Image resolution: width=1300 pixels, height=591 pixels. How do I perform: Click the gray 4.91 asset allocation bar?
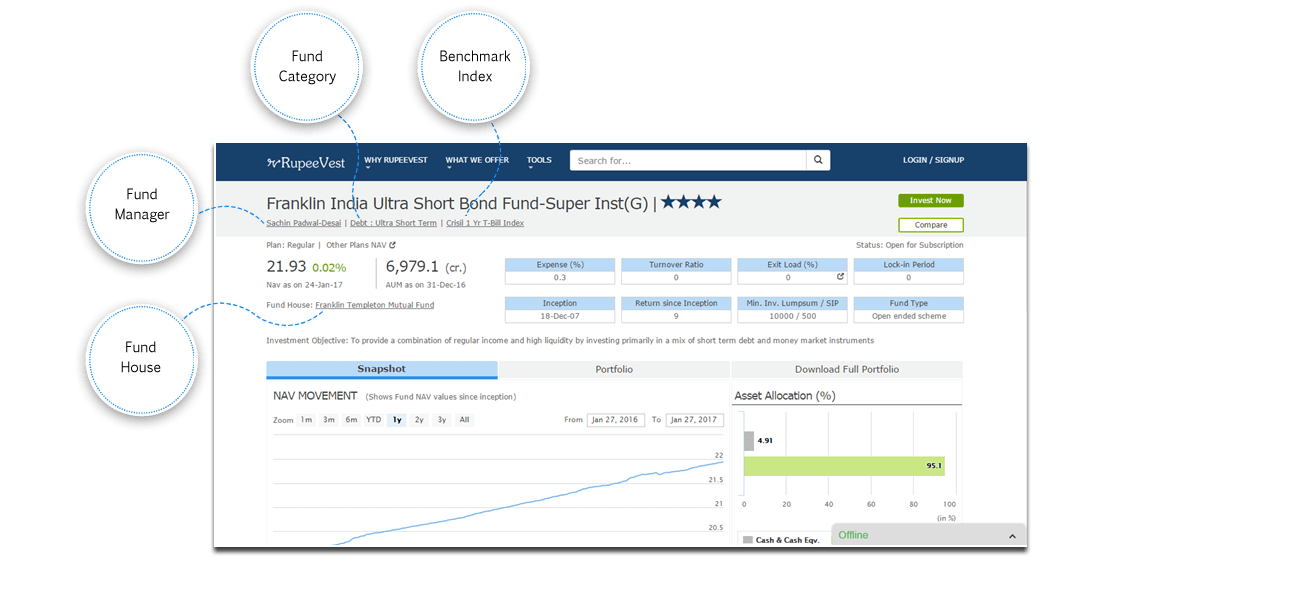click(749, 441)
